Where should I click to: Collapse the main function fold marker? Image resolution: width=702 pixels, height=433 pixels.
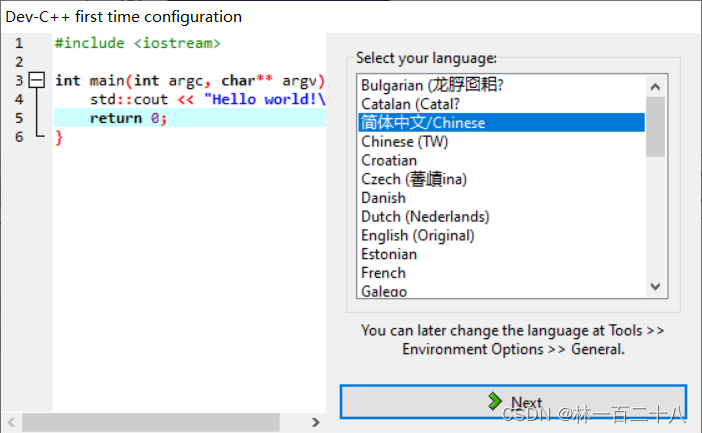click(x=37, y=80)
